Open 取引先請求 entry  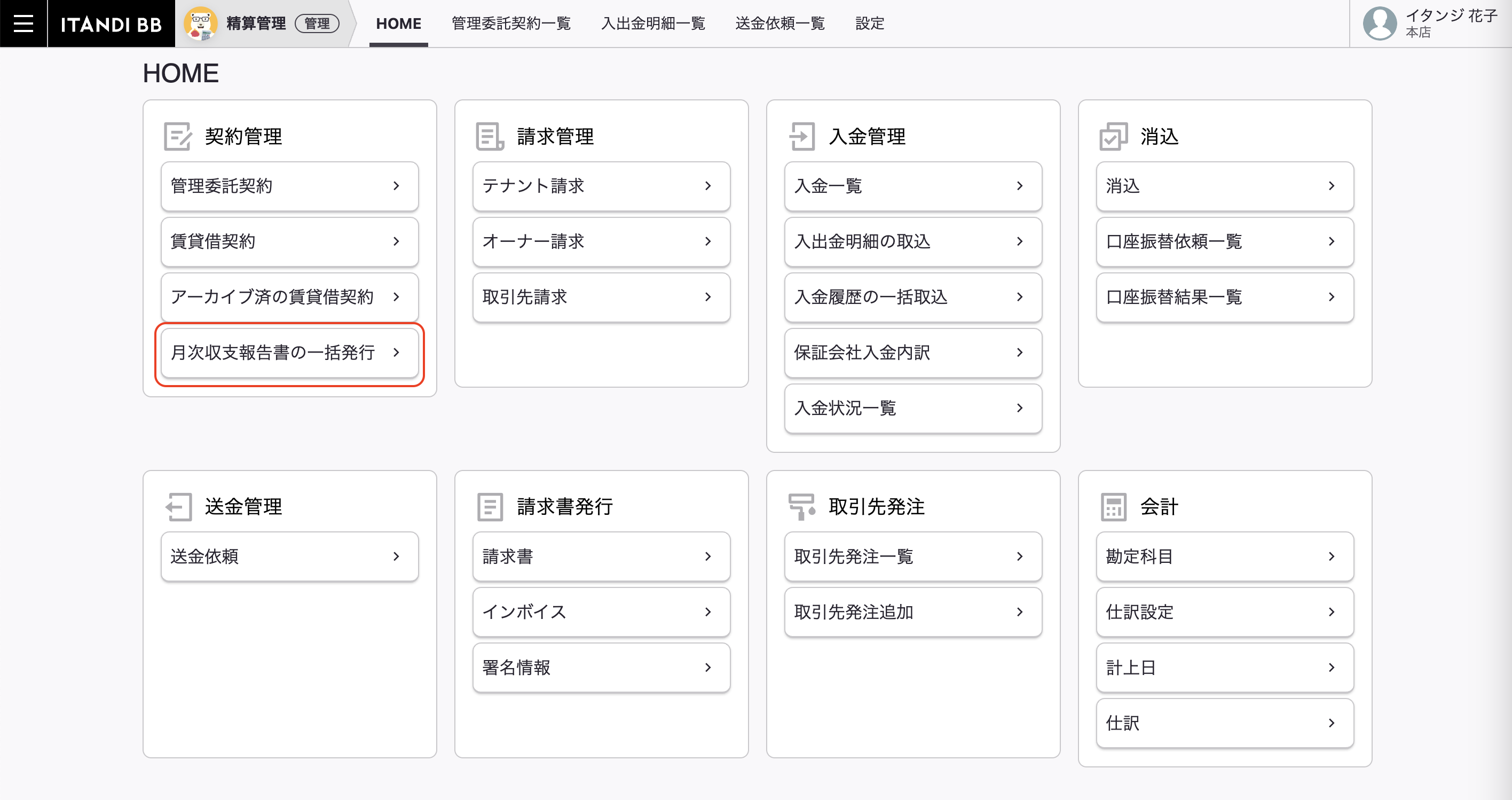[602, 297]
